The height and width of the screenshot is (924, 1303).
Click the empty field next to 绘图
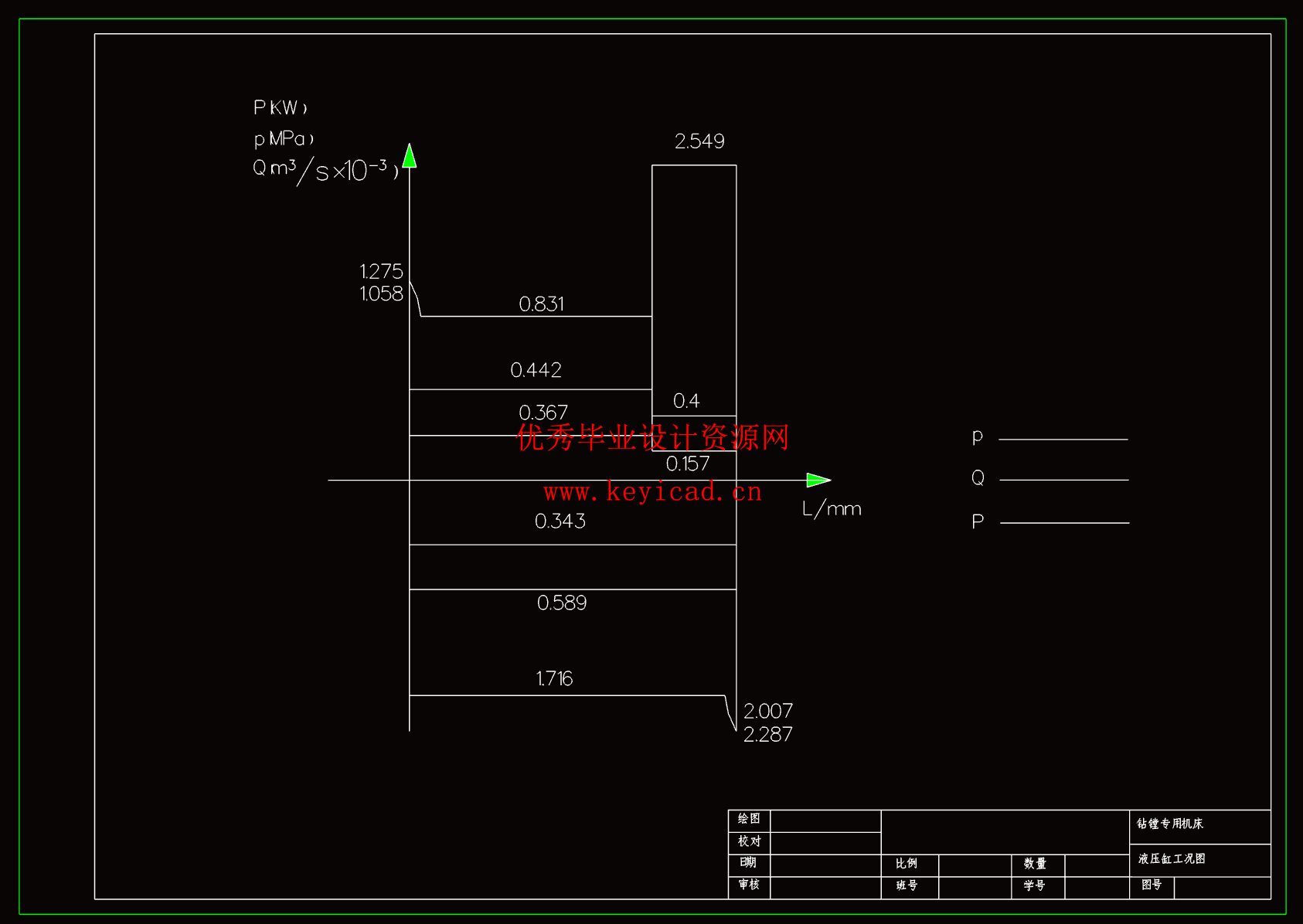click(825, 820)
